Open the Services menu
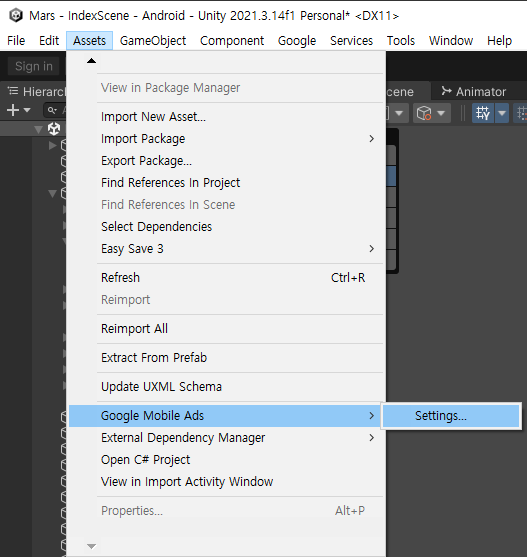This screenshot has width=527, height=557. (352, 41)
